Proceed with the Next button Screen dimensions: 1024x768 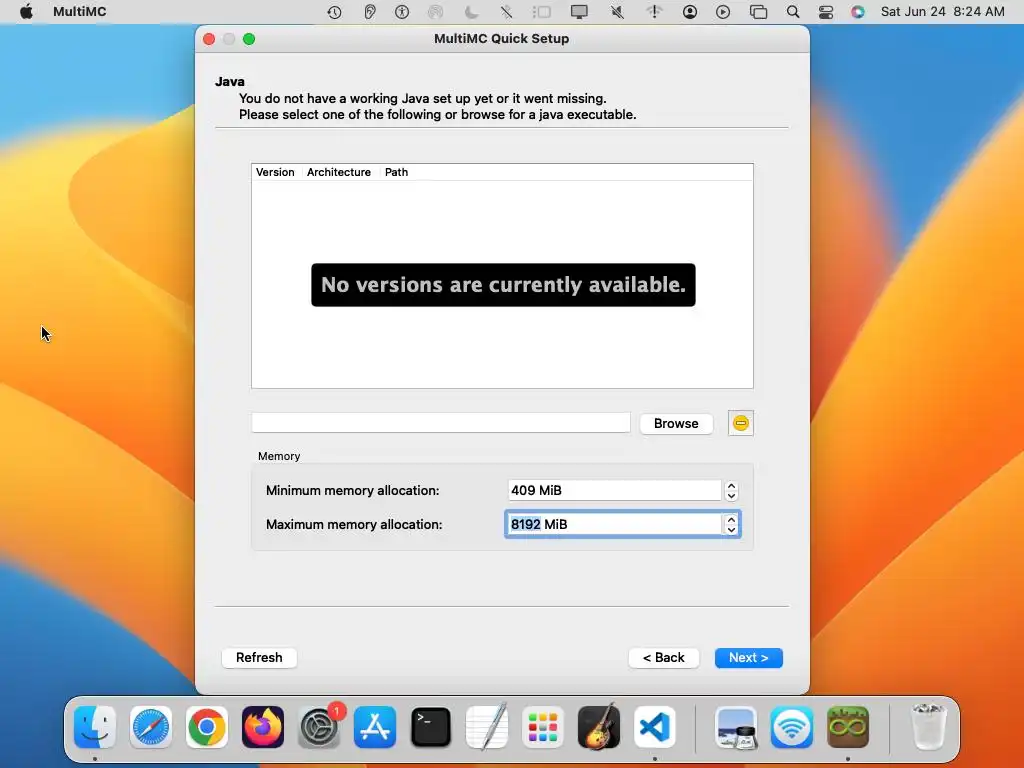[x=748, y=658]
